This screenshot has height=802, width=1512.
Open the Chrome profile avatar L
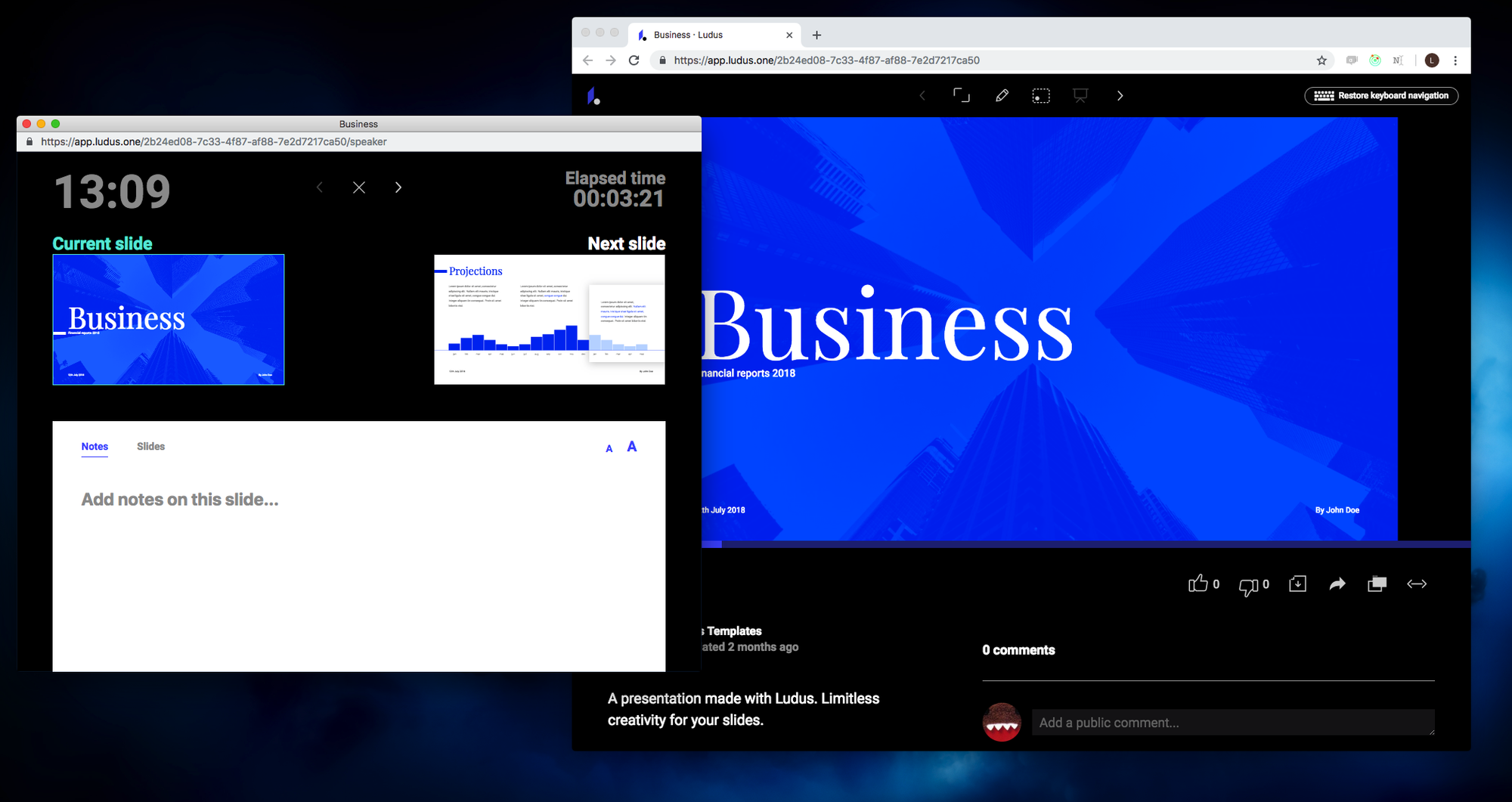pos(1432,60)
